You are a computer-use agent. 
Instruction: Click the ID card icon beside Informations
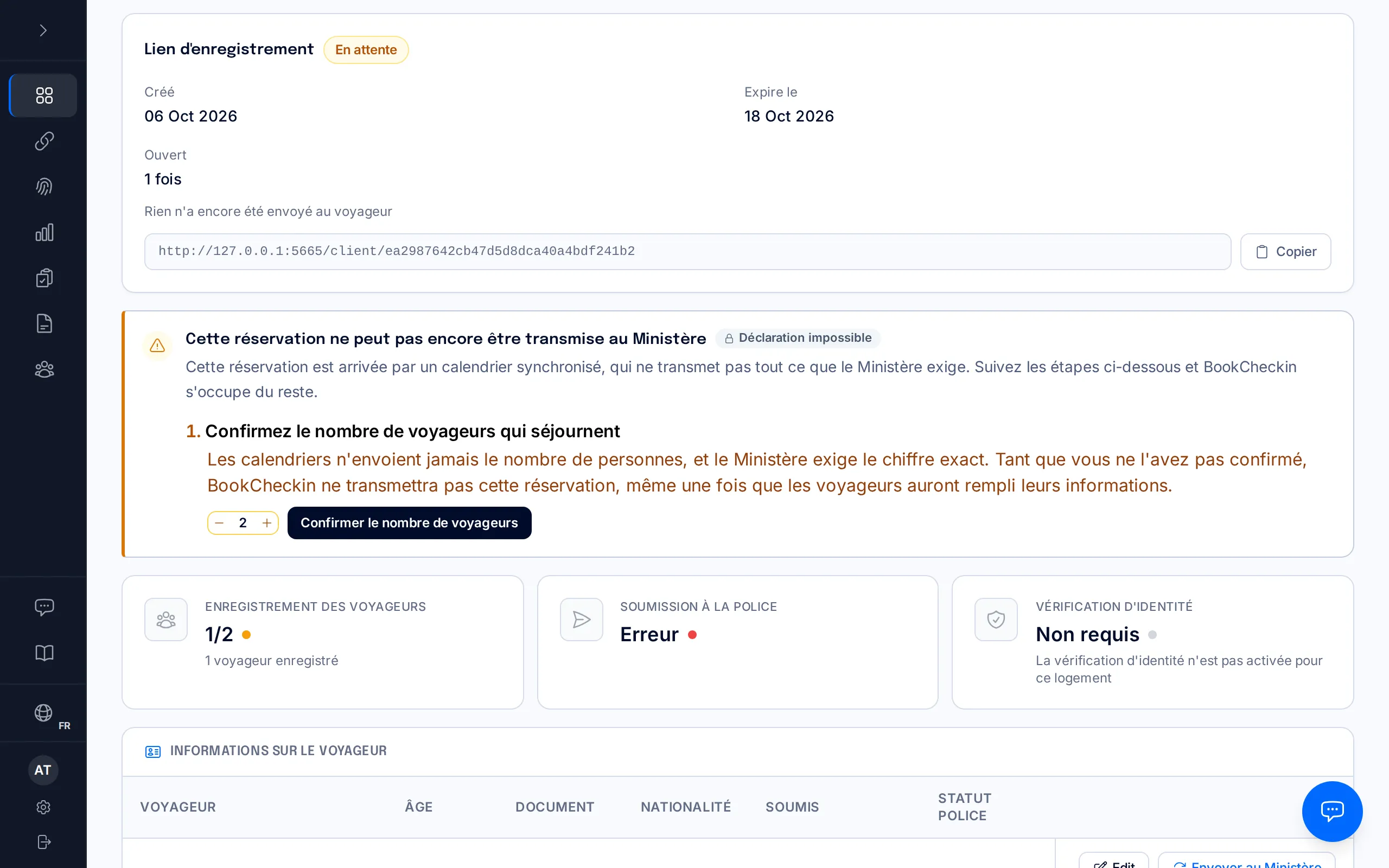152,751
